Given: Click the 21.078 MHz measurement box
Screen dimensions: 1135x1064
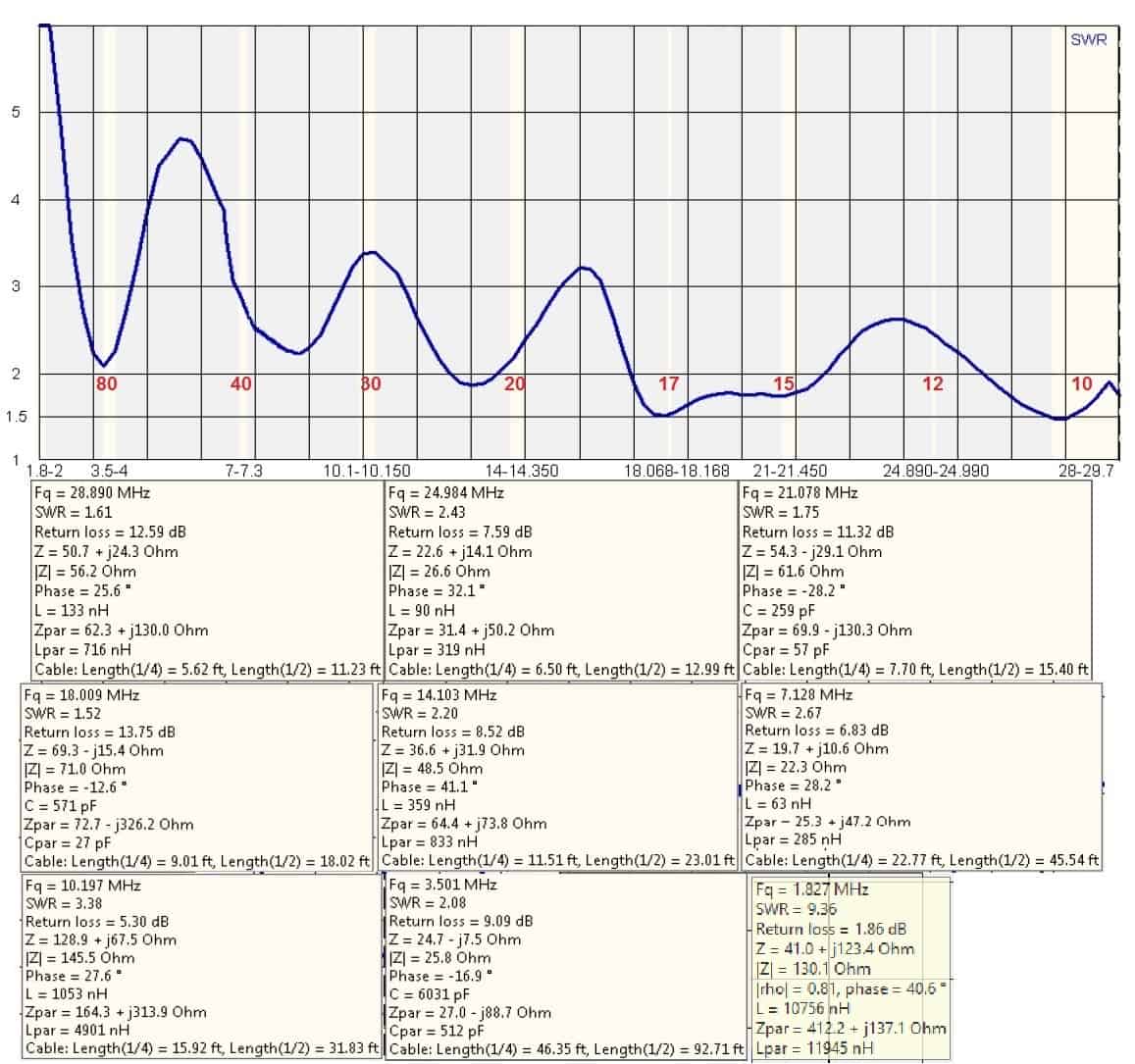Looking at the screenshot, I should click(x=914, y=581).
